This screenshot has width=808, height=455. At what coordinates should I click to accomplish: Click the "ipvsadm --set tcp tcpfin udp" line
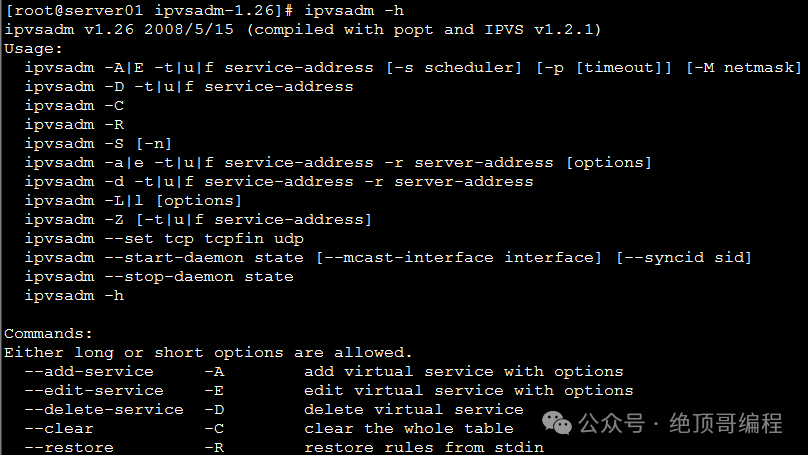coord(164,238)
